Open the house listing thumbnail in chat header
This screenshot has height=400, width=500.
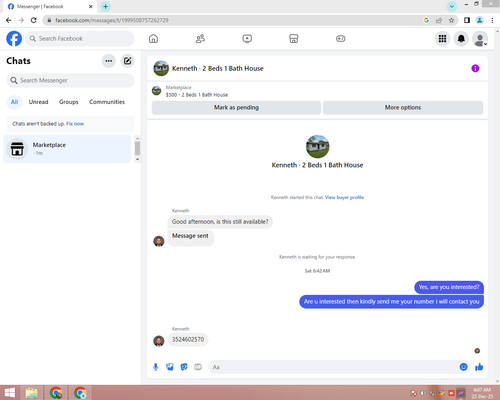coord(161,68)
